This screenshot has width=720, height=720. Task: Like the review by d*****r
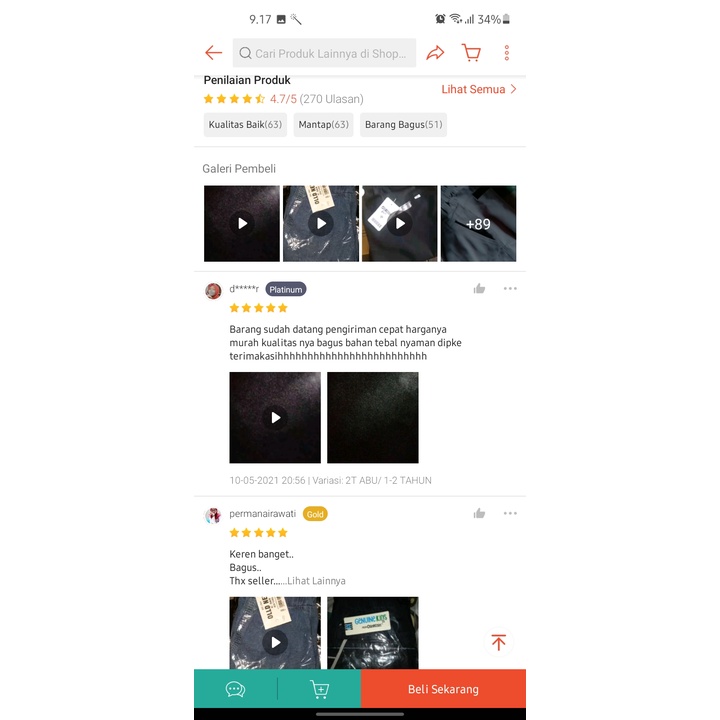tap(479, 288)
